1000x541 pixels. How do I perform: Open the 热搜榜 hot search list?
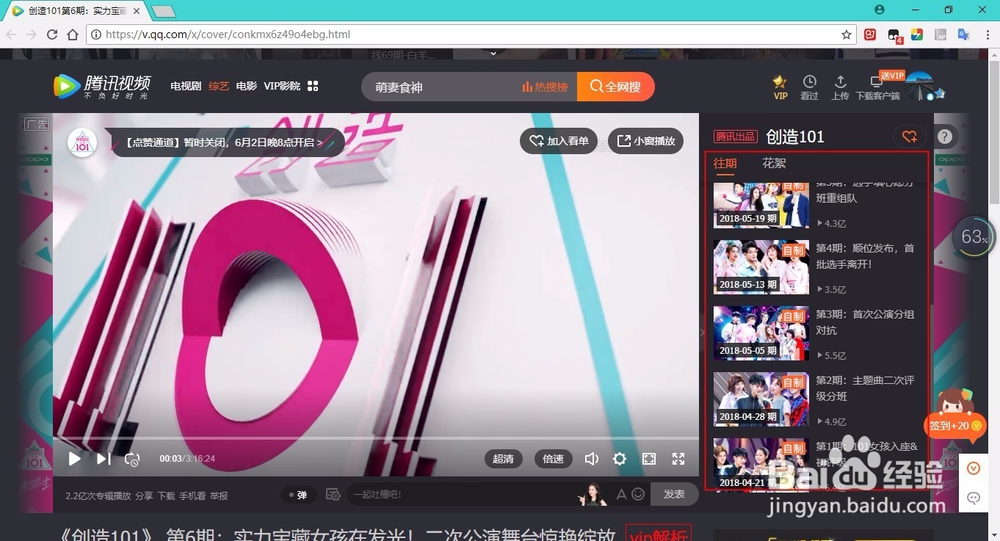point(545,87)
